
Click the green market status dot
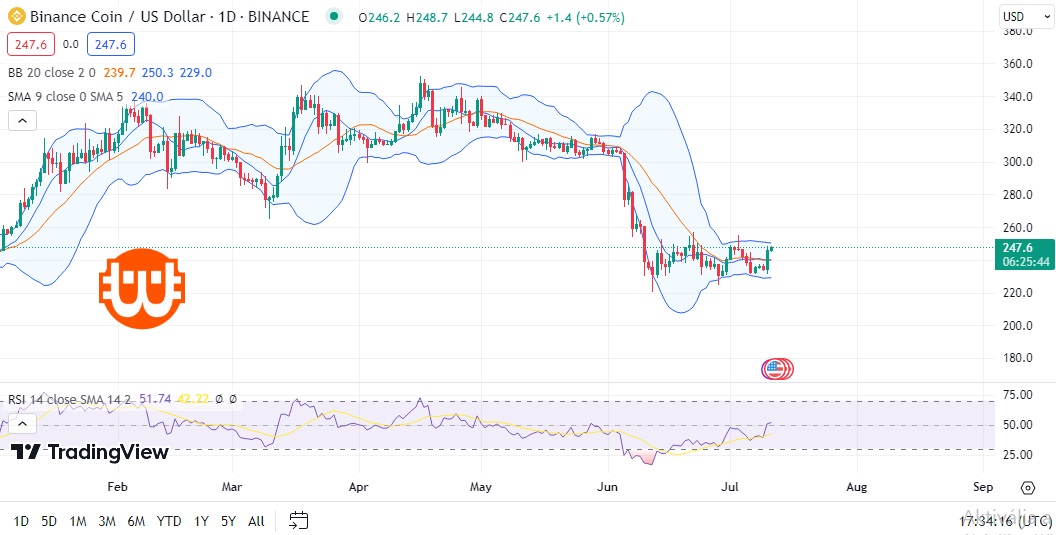tap(333, 17)
